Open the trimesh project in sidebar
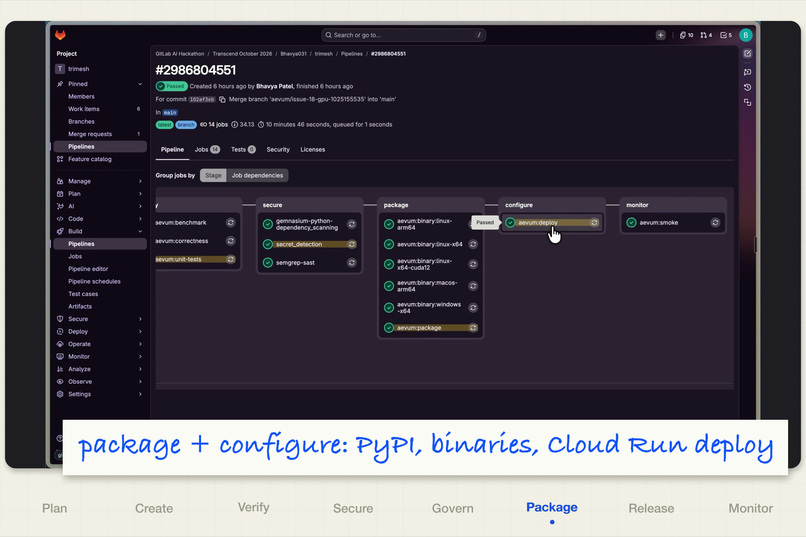Image resolution: width=806 pixels, height=537 pixels. [100, 69]
